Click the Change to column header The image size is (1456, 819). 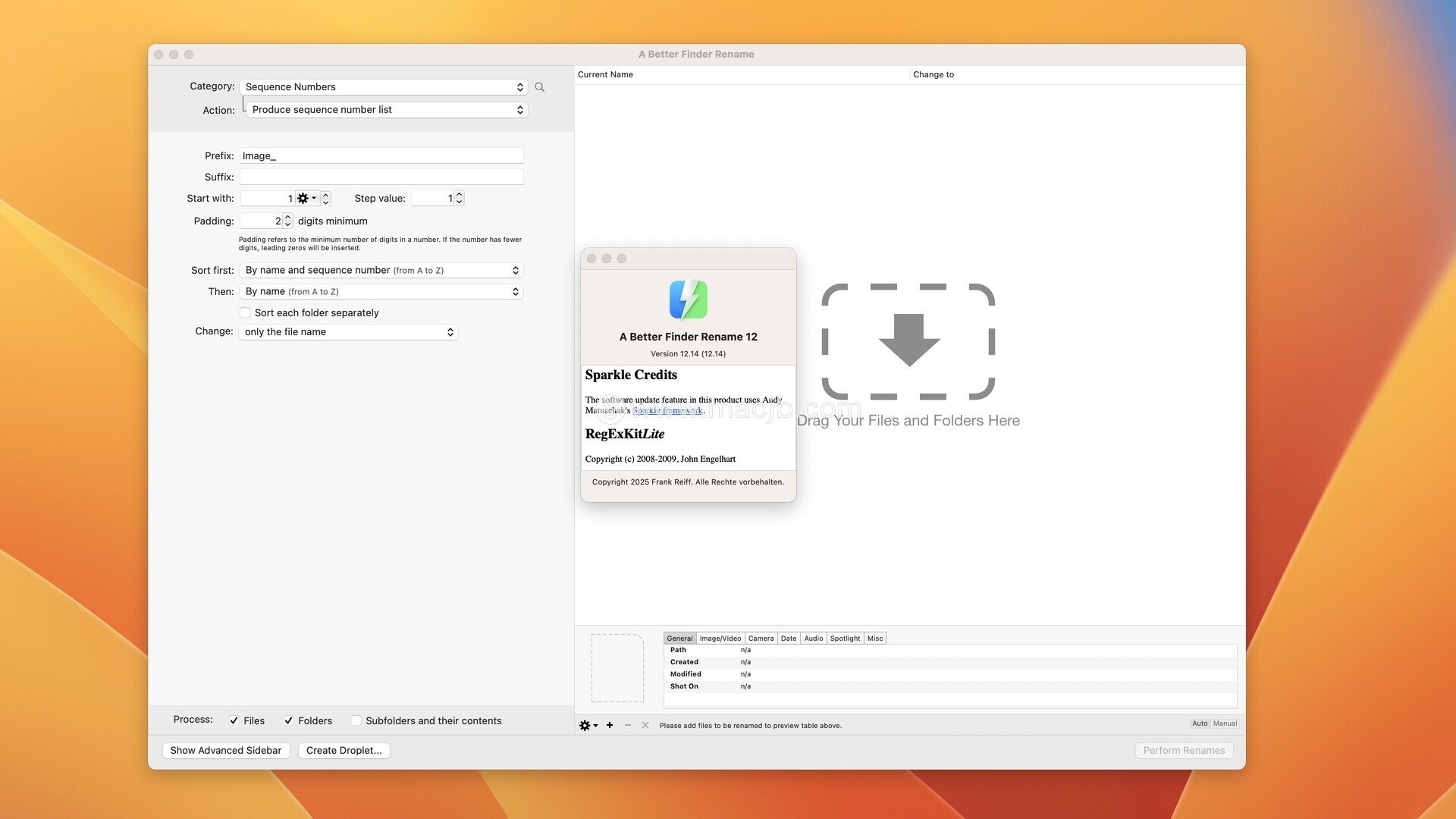pos(1077,74)
